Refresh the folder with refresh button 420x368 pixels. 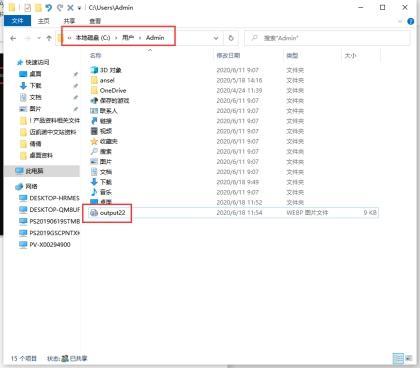(231, 38)
